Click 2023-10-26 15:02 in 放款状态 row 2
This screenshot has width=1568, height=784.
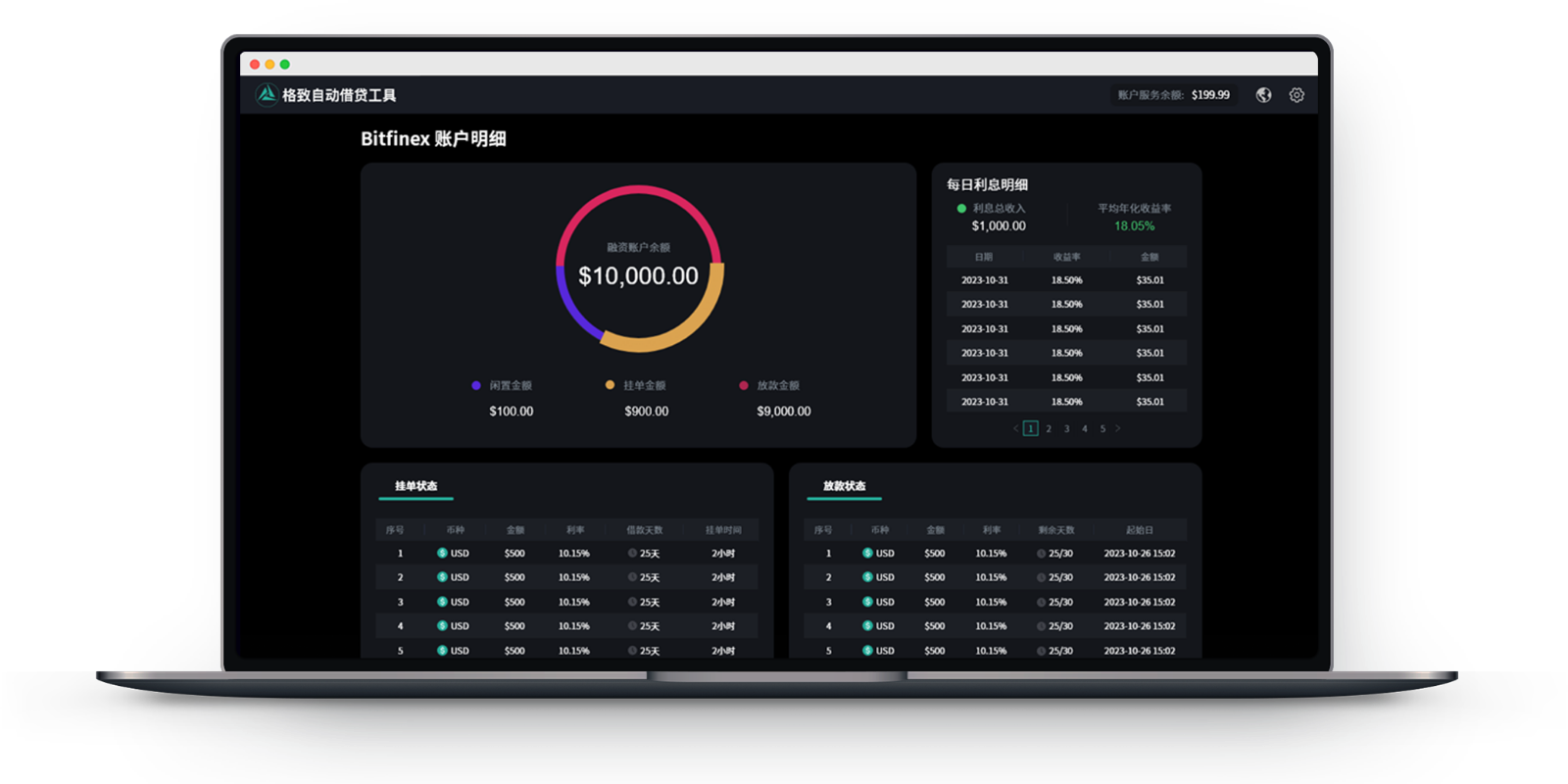coord(1140,577)
